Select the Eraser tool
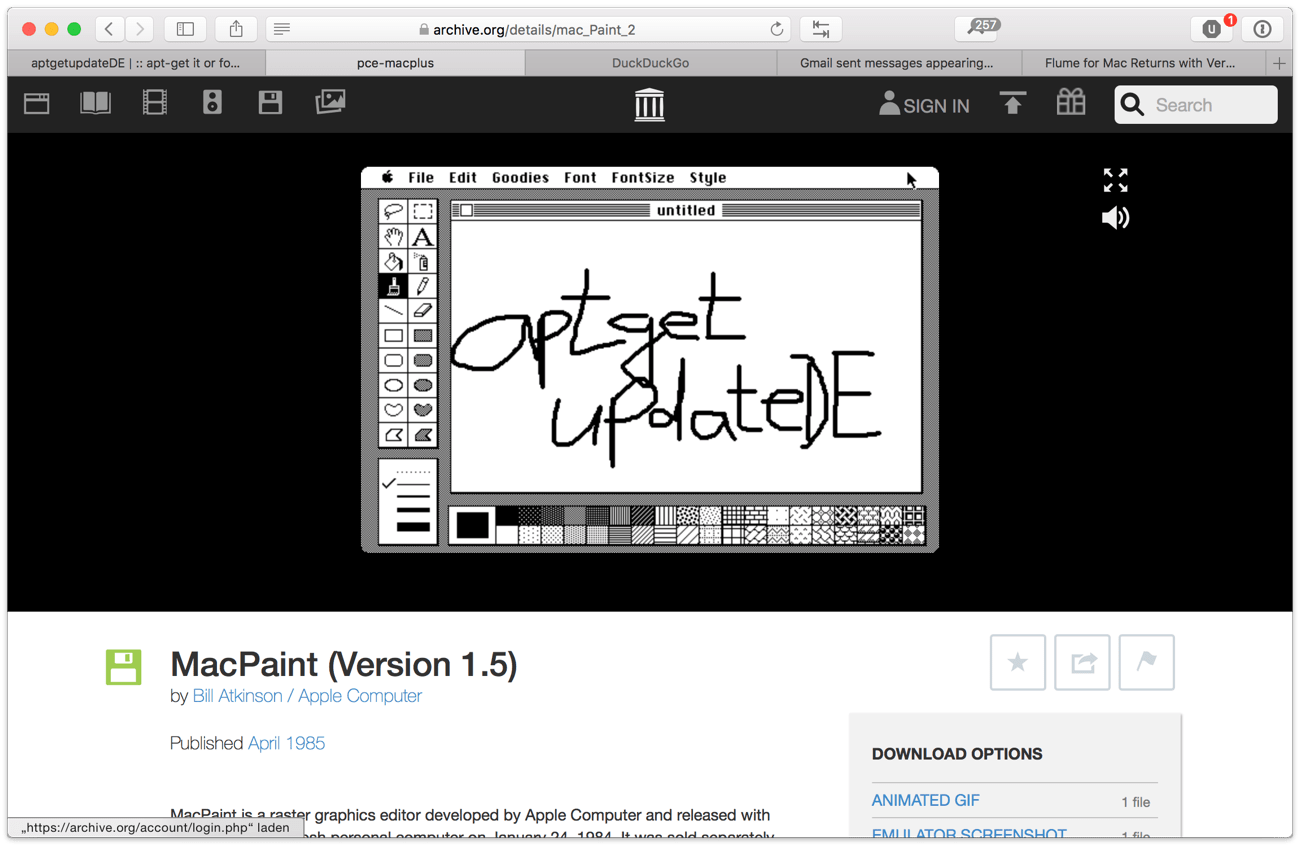Screen dimensions: 1300x845 tap(423, 311)
